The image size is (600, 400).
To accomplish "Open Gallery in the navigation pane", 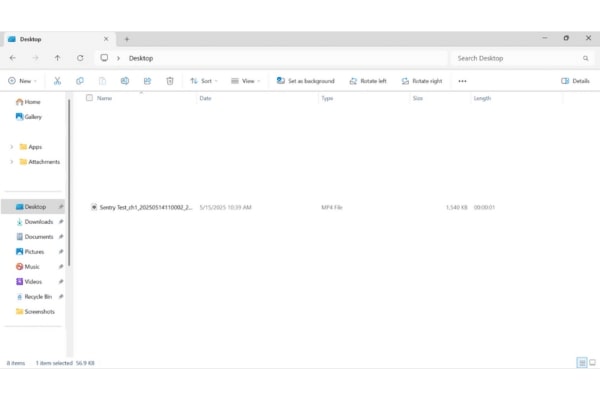I will point(29,117).
